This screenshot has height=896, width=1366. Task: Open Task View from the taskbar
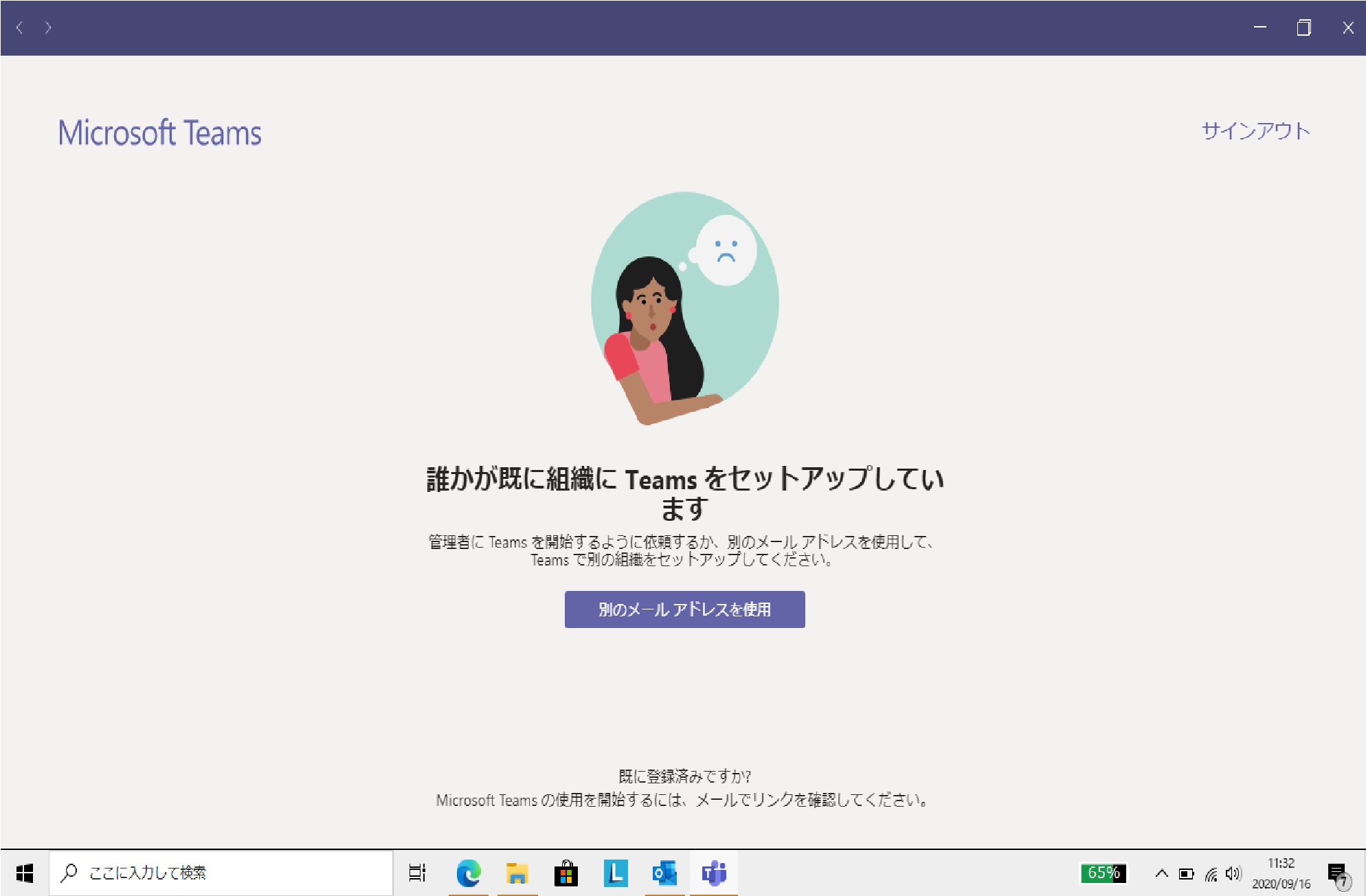click(x=418, y=873)
